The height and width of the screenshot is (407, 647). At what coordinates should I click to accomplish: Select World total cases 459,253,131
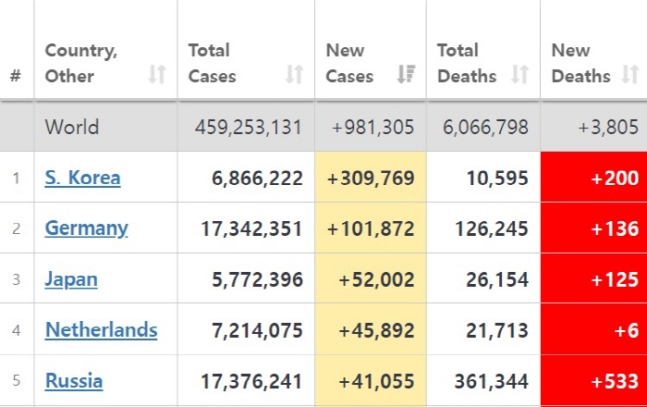248,127
